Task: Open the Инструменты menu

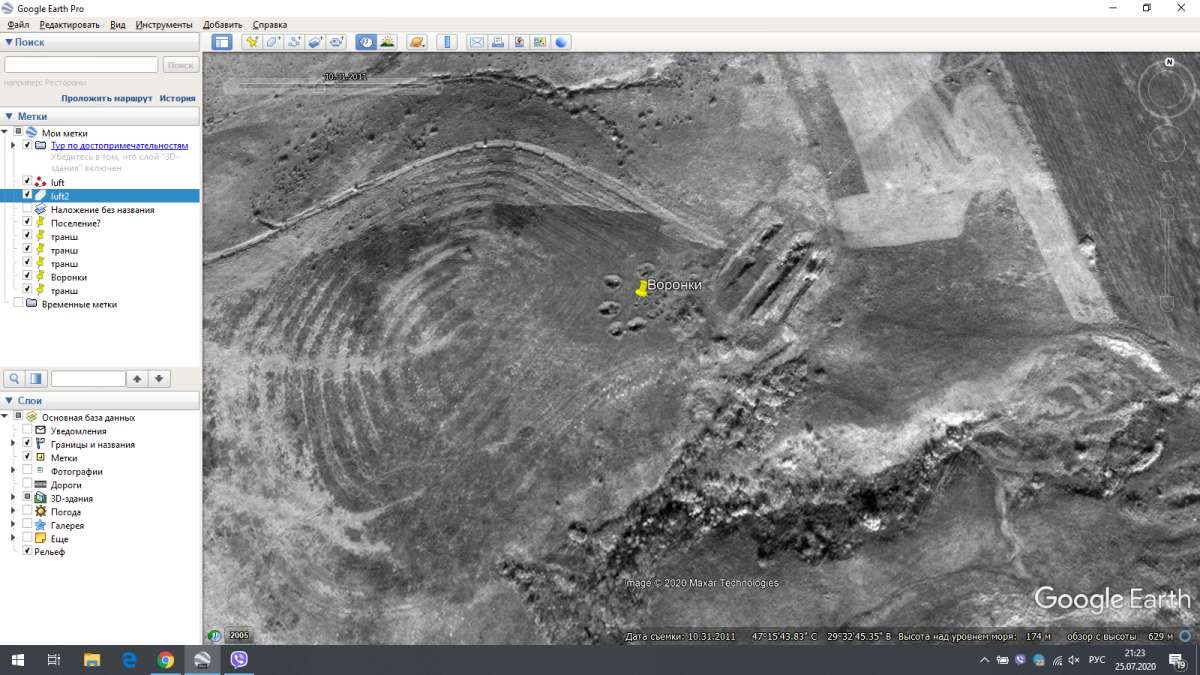Action: coord(164,24)
